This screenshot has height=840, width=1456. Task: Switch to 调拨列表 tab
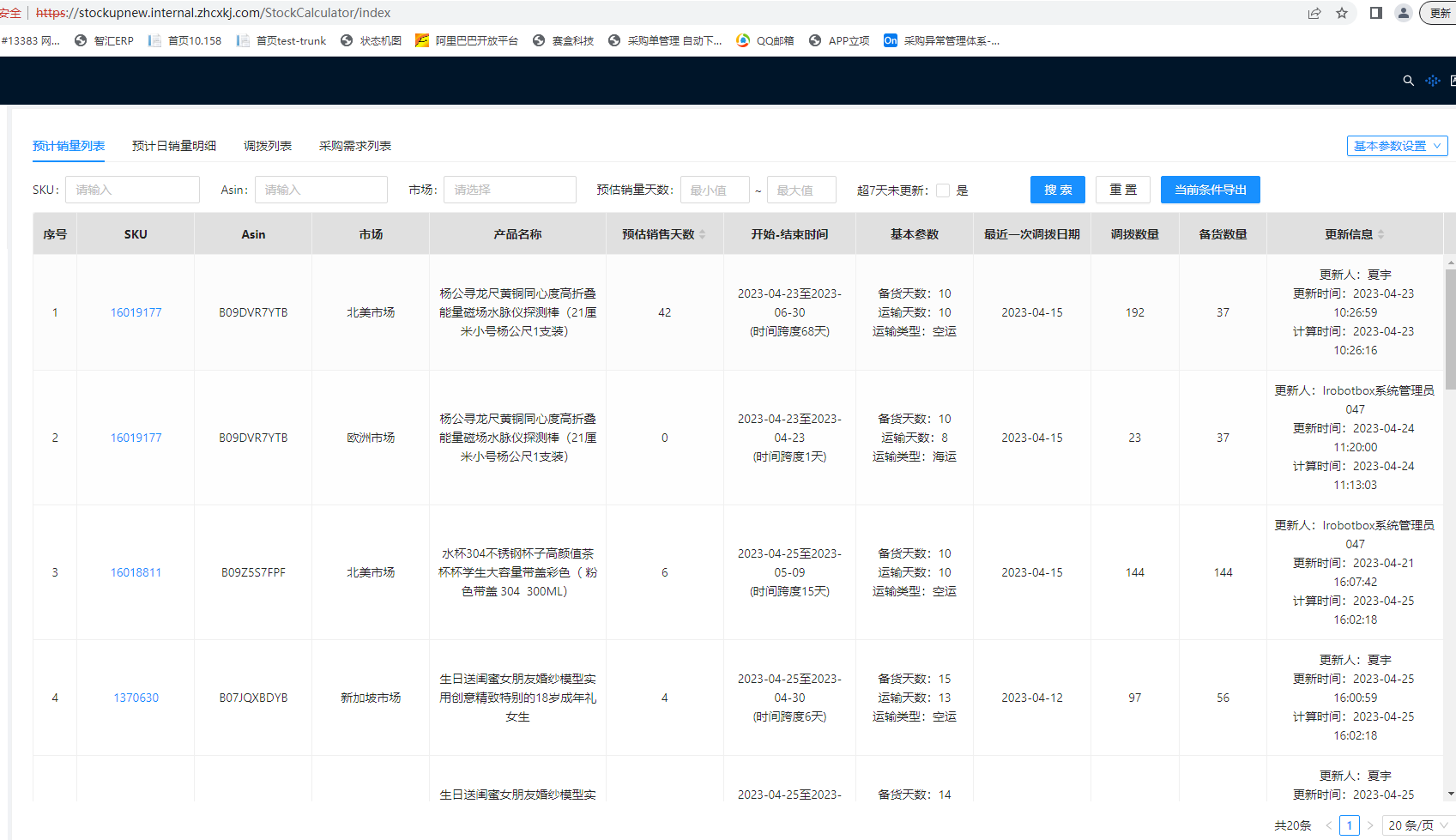point(268,146)
